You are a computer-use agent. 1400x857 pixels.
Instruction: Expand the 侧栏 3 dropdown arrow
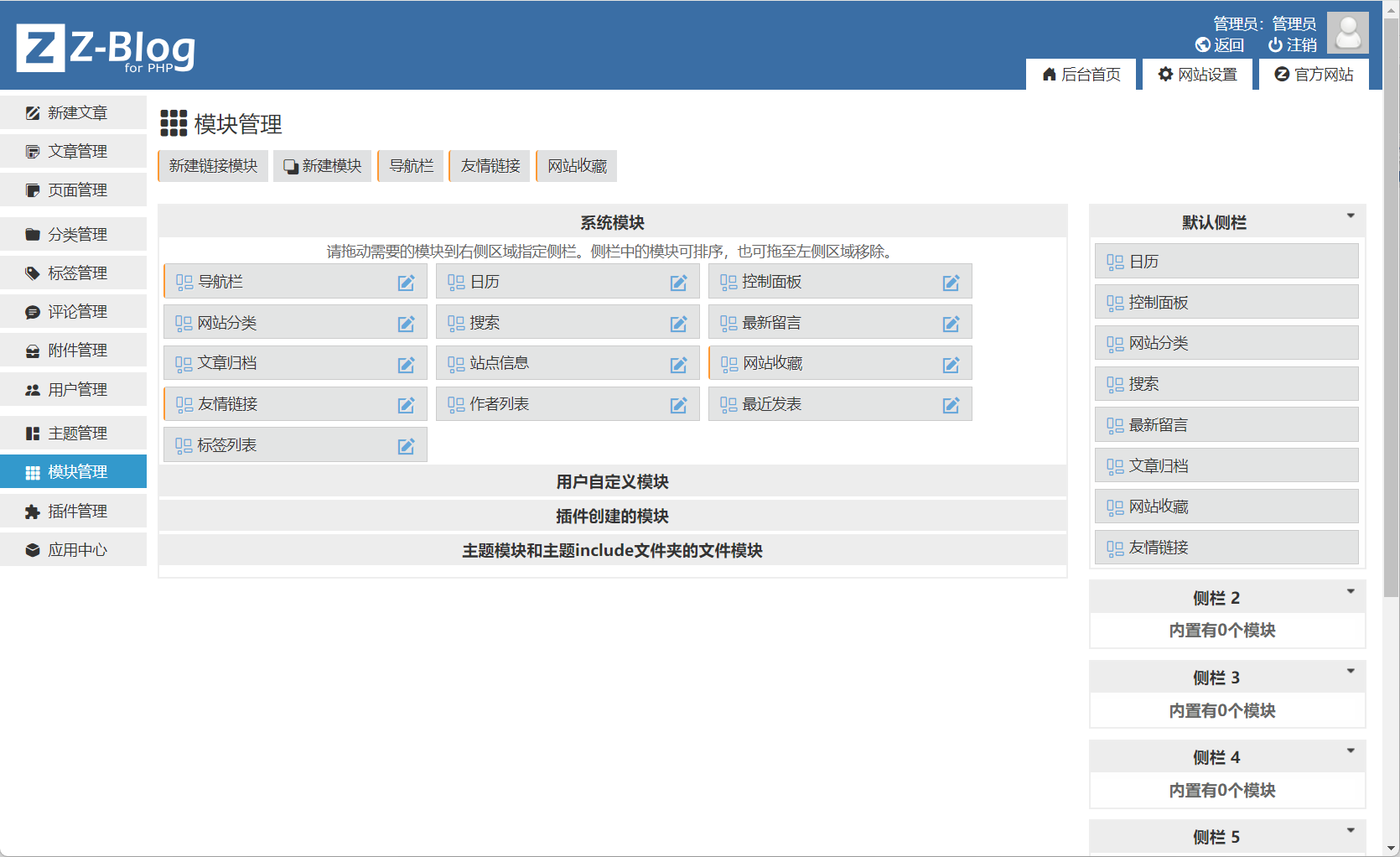pos(1351,672)
